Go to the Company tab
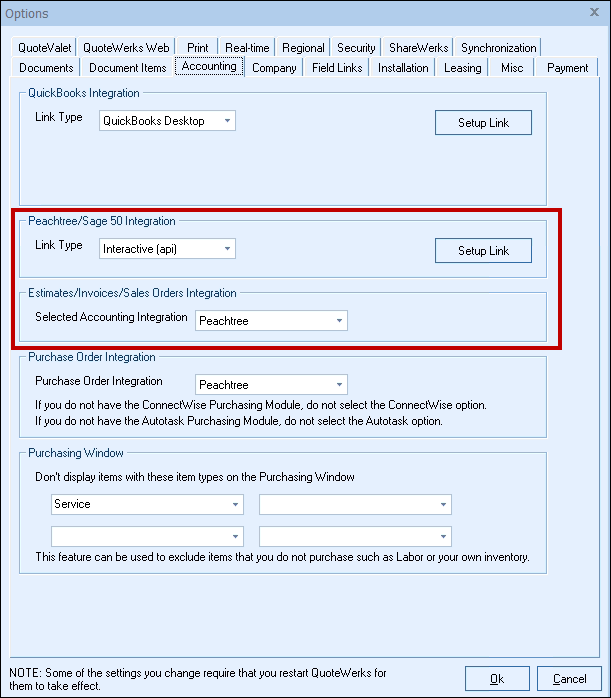Screen dimensions: 611x698 274,68
